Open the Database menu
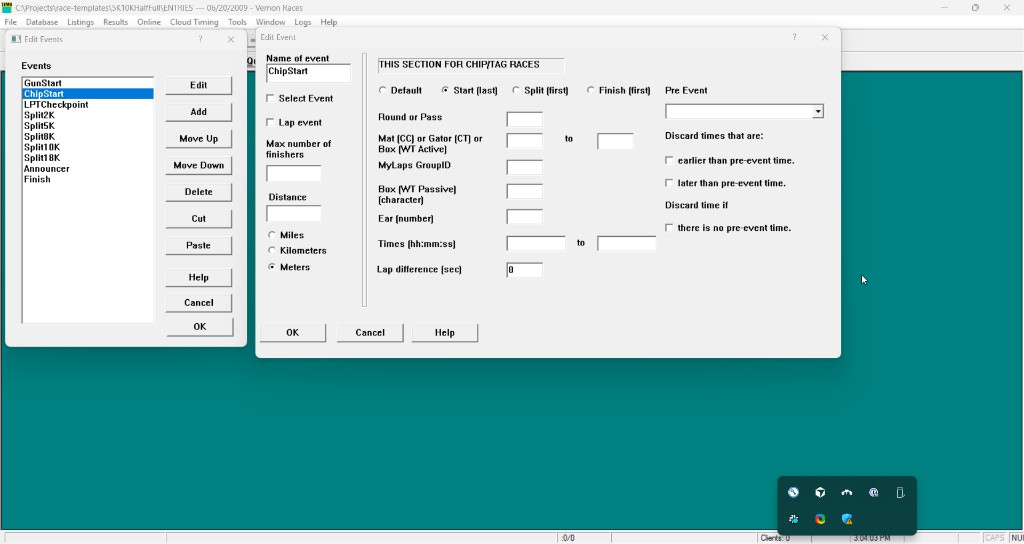Screen dimensions: 1024x544 [x=42, y=22]
